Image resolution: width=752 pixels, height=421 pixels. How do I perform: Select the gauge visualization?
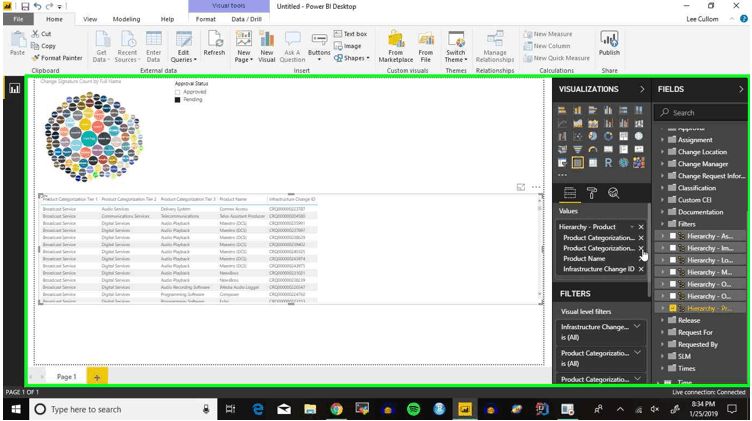pos(593,150)
